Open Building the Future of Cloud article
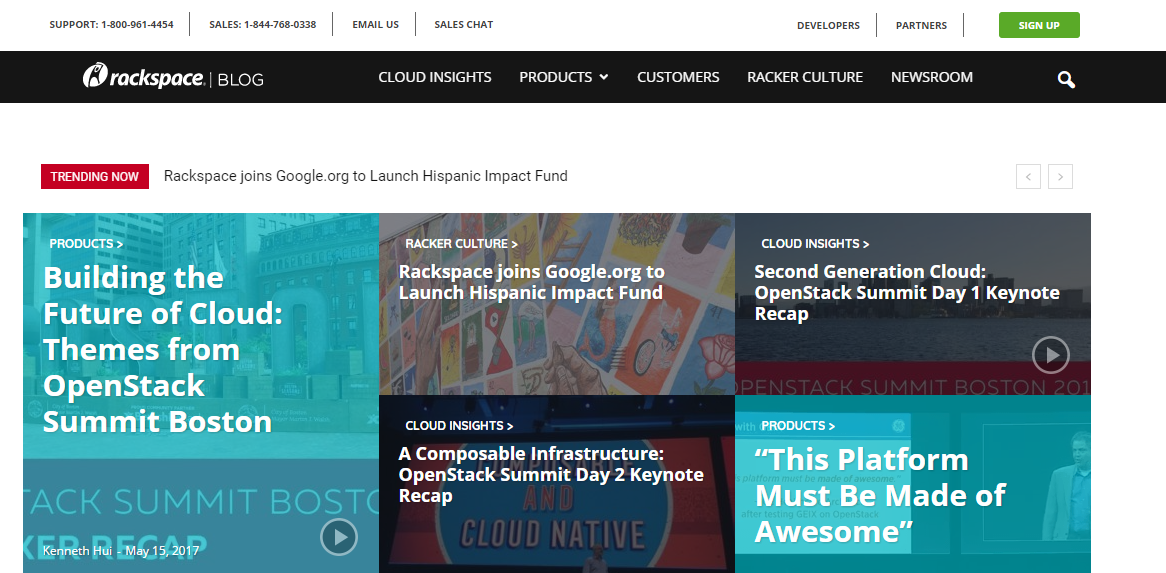 164,349
